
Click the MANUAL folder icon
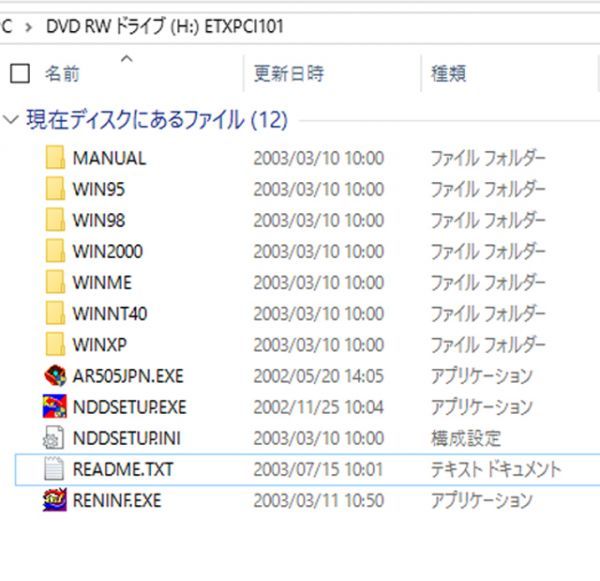coord(55,158)
